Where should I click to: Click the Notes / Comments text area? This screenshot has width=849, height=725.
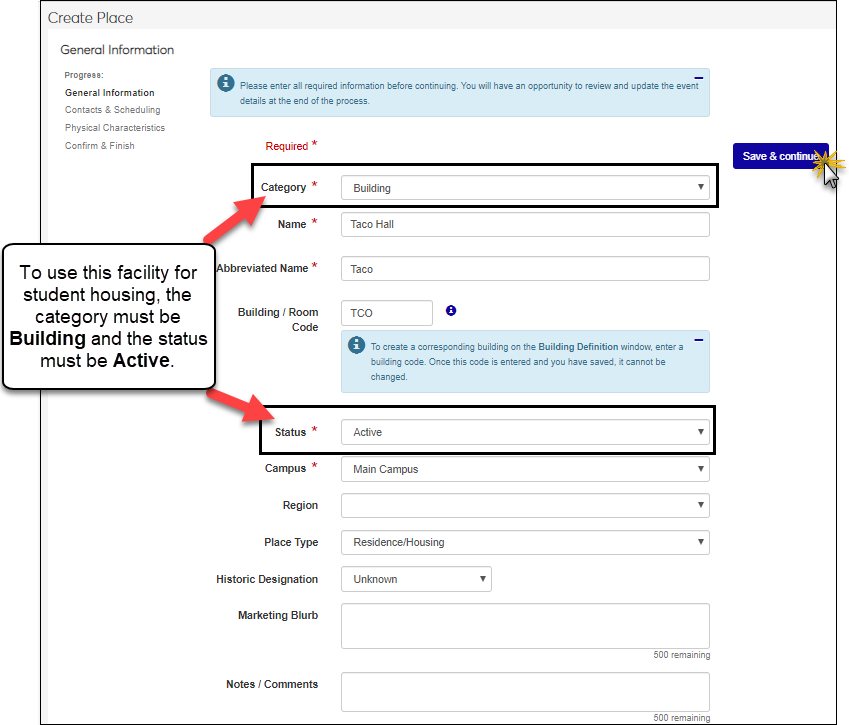point(525,691)
